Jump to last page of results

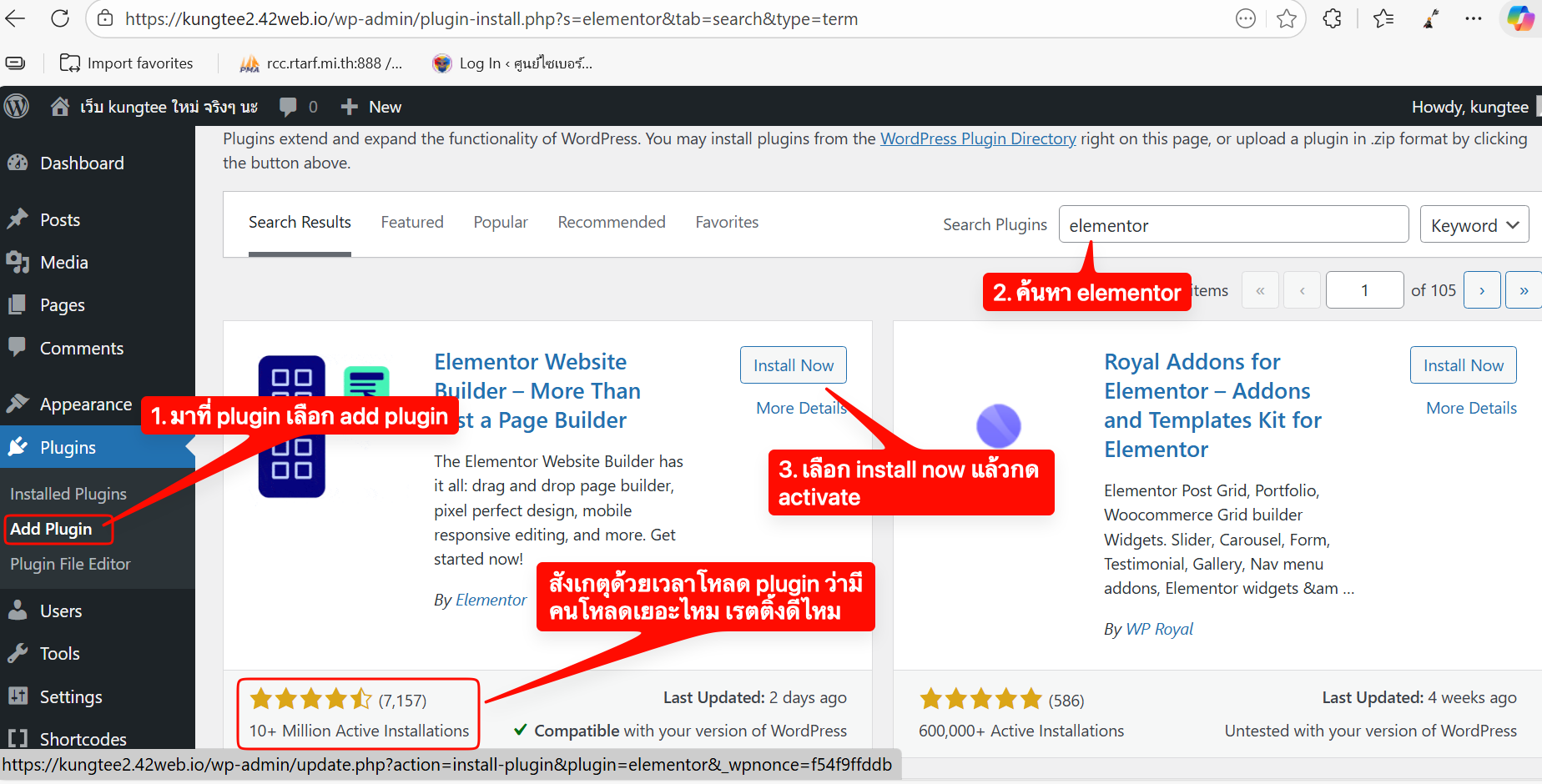pos(1524,290)
